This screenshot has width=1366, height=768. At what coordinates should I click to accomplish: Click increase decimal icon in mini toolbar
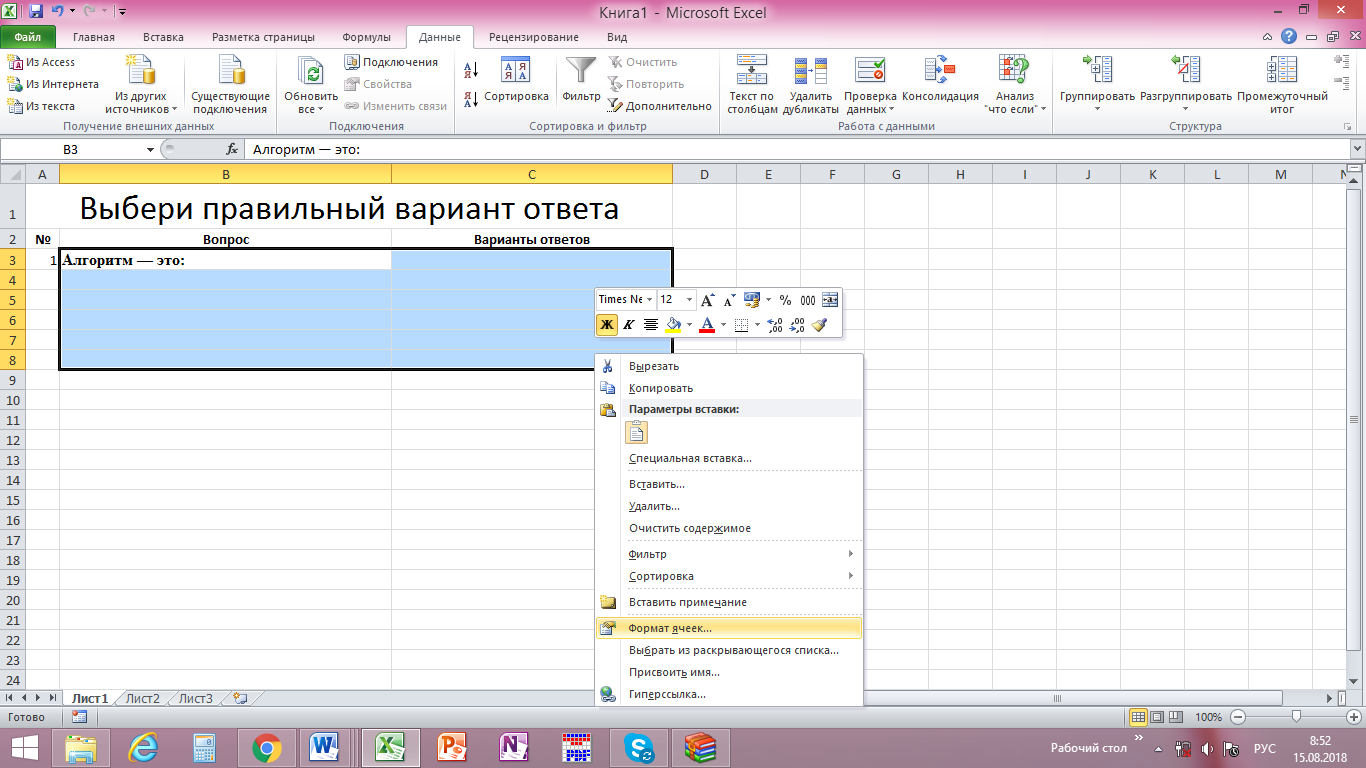click(775, 324)
